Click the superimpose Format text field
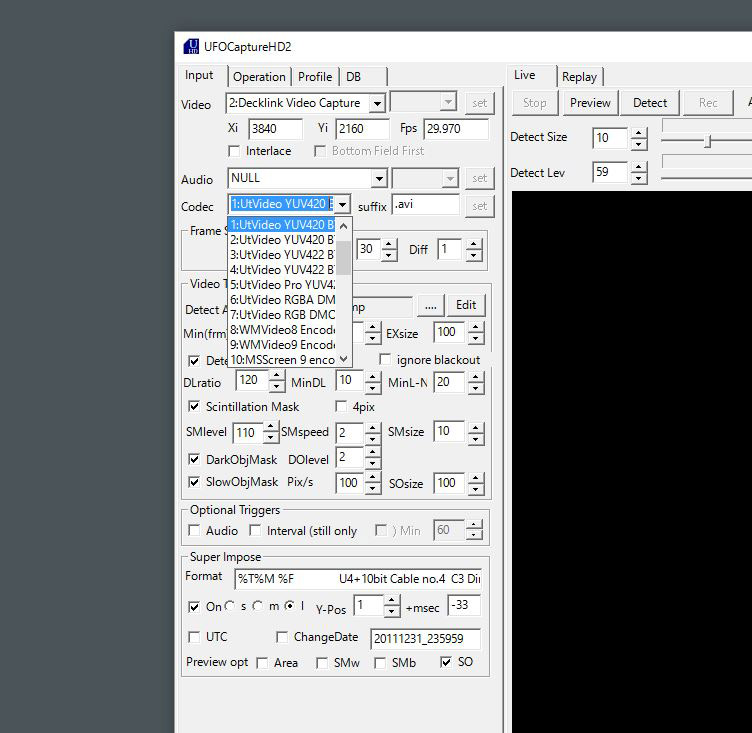Viewport: 752px width, 733px height. tap(358, 579)
